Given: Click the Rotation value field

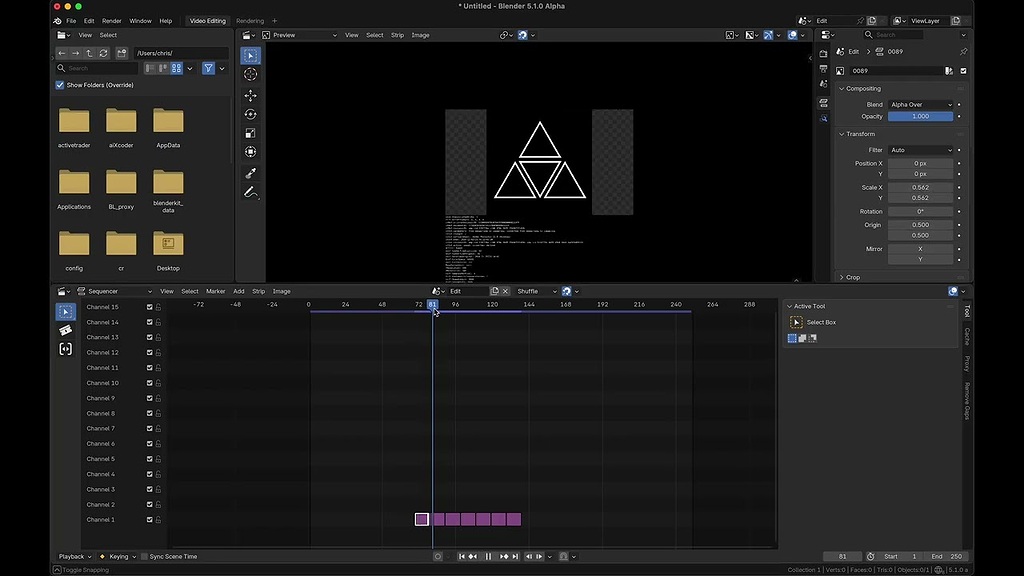Looking at the screenshot, I should coord(920,212).
